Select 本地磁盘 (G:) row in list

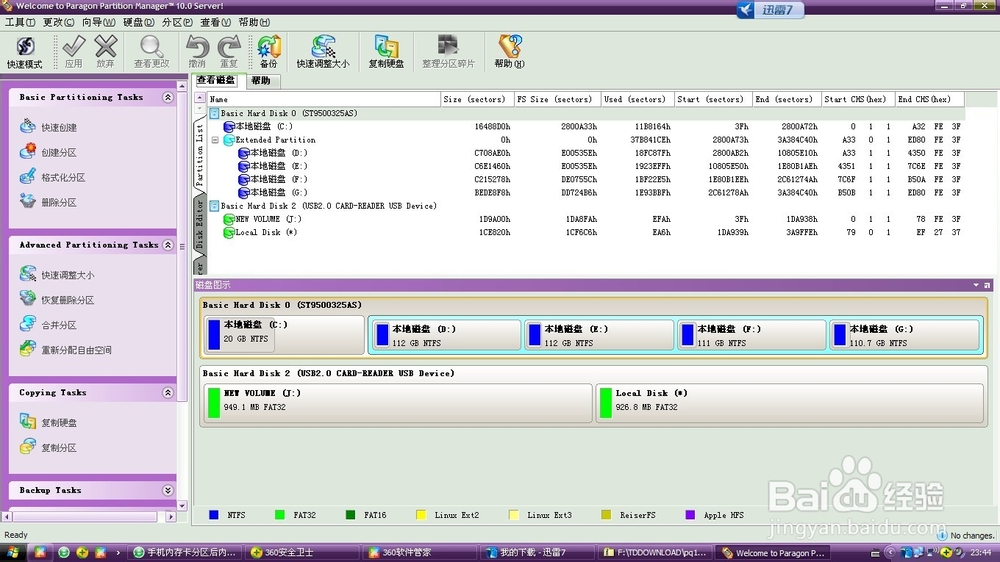pos(585,192)
